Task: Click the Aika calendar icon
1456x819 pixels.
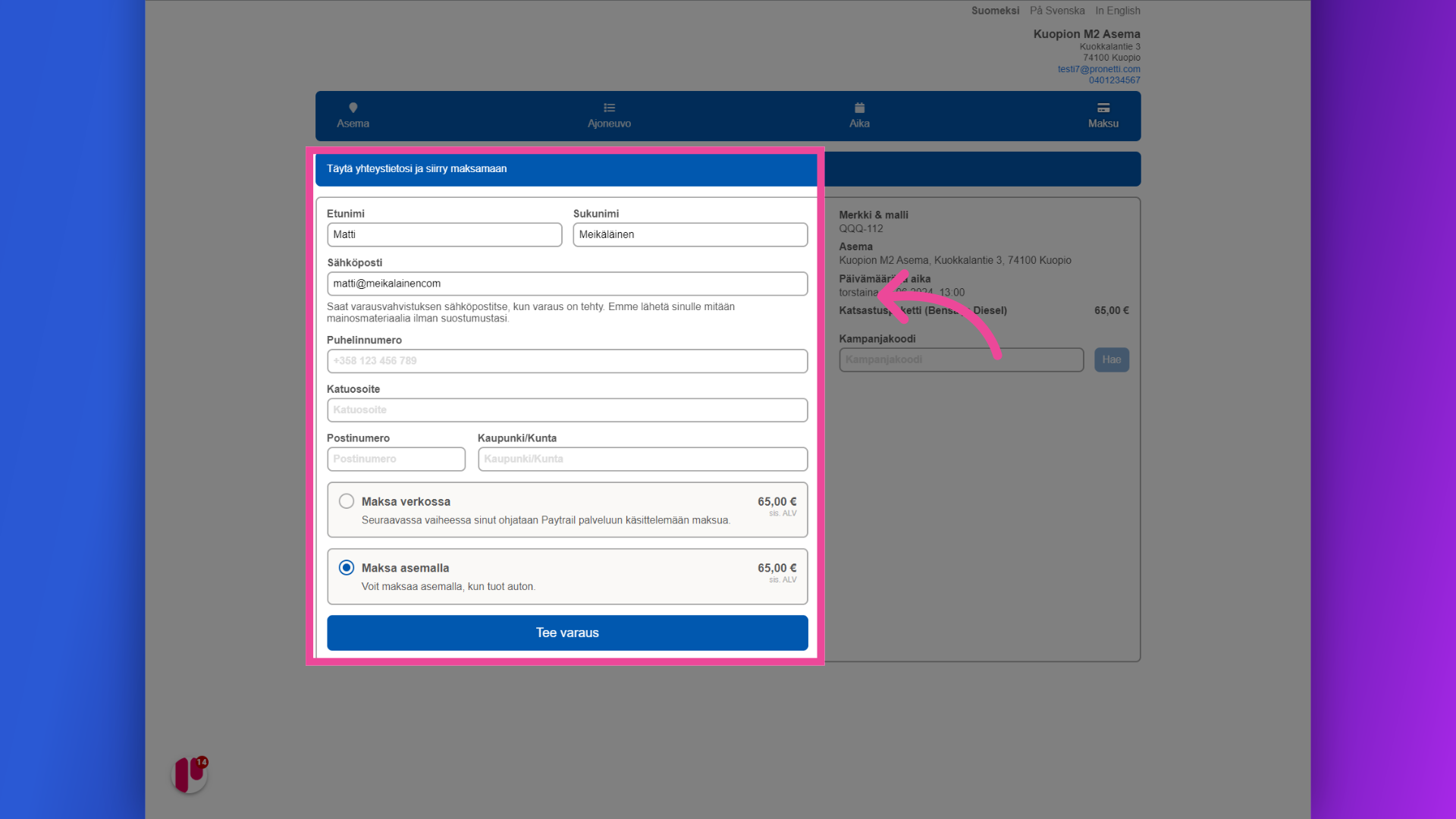Action: [859, 108]
